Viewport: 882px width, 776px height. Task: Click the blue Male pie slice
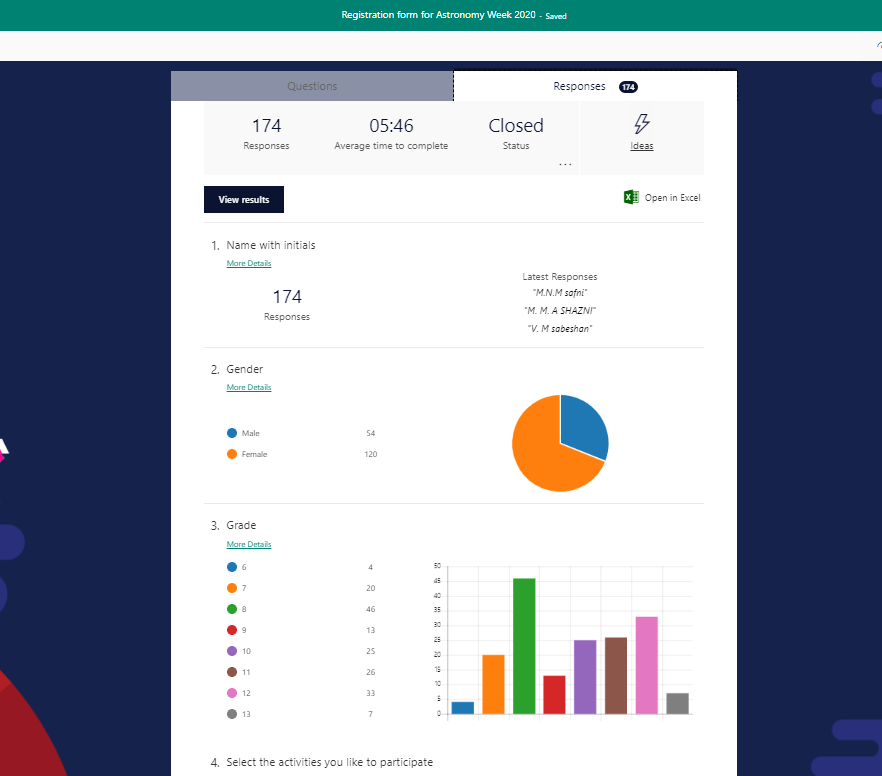coord(582,426)
